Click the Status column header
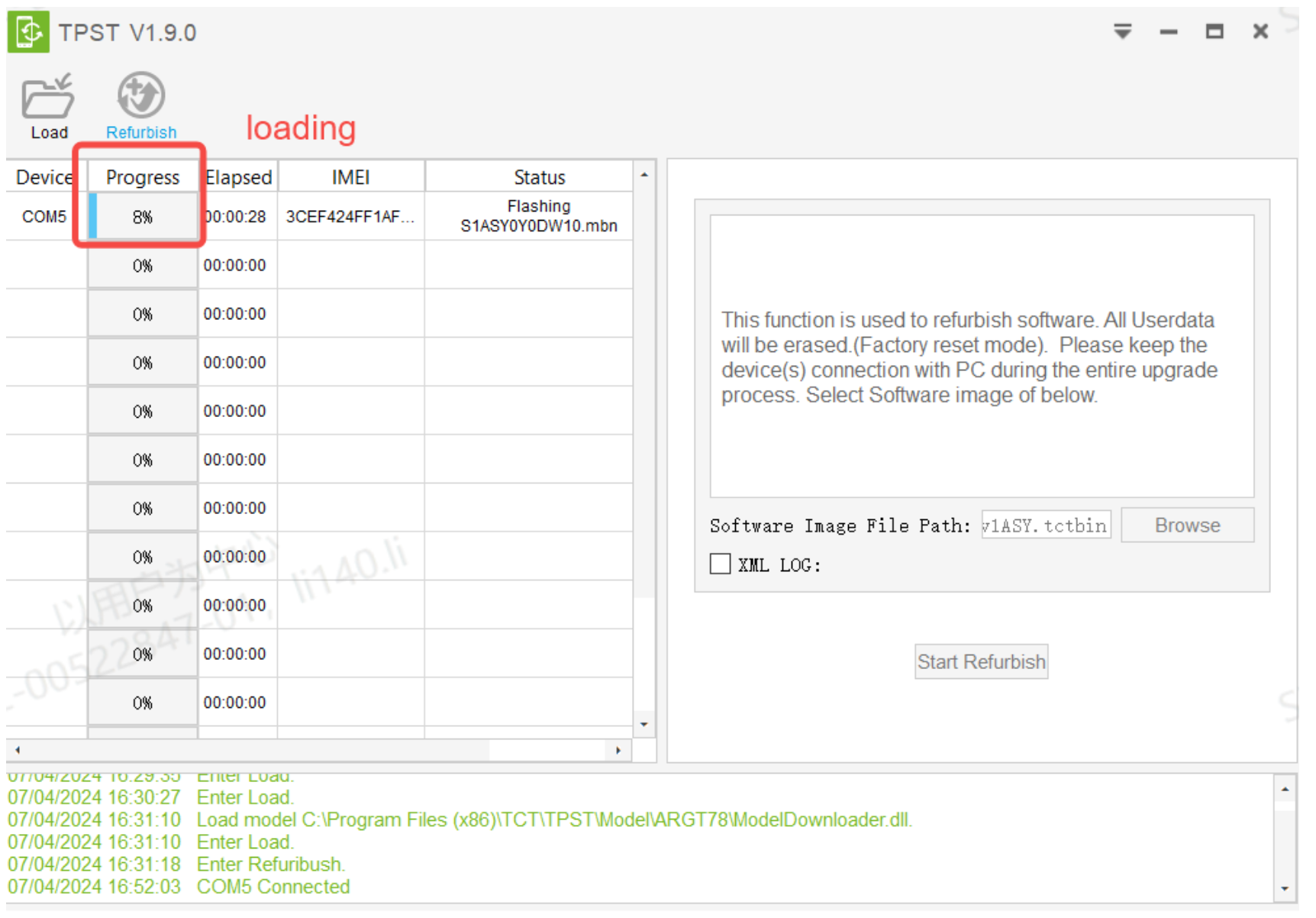 (539, 177)
